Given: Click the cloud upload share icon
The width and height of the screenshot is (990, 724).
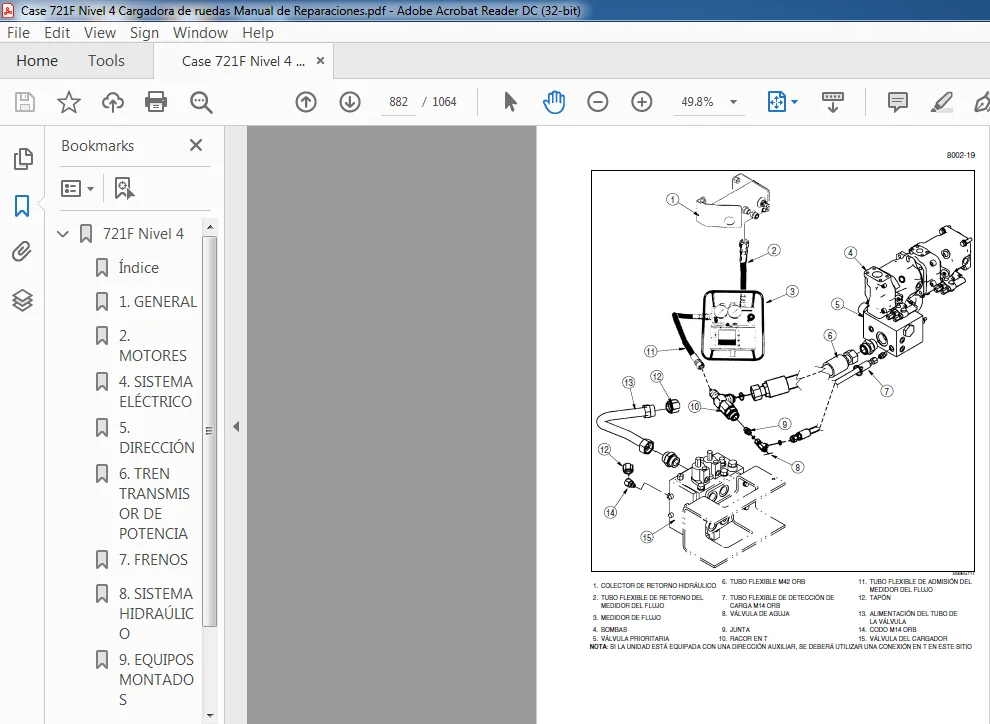Looking at the screenshot, I should click(x=113, y=102).
